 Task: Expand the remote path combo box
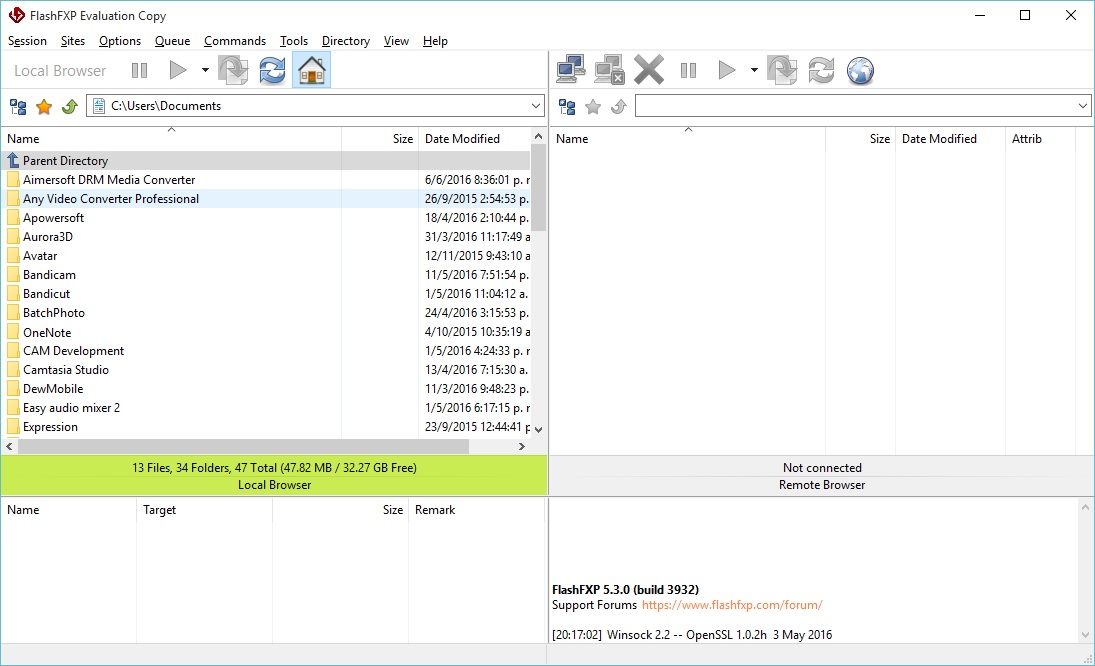[x=1081, y=105]
